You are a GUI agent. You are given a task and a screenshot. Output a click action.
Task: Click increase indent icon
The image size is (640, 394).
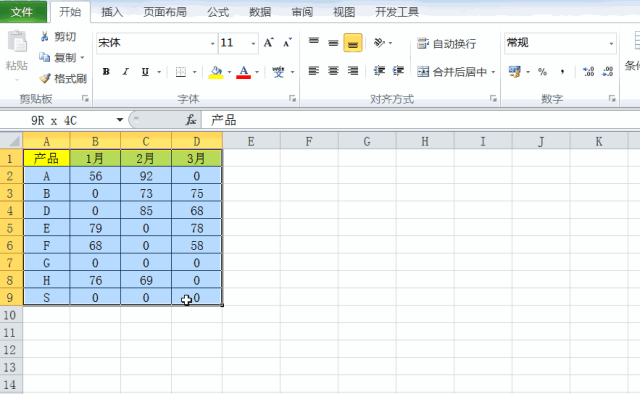tap(398, 71)
